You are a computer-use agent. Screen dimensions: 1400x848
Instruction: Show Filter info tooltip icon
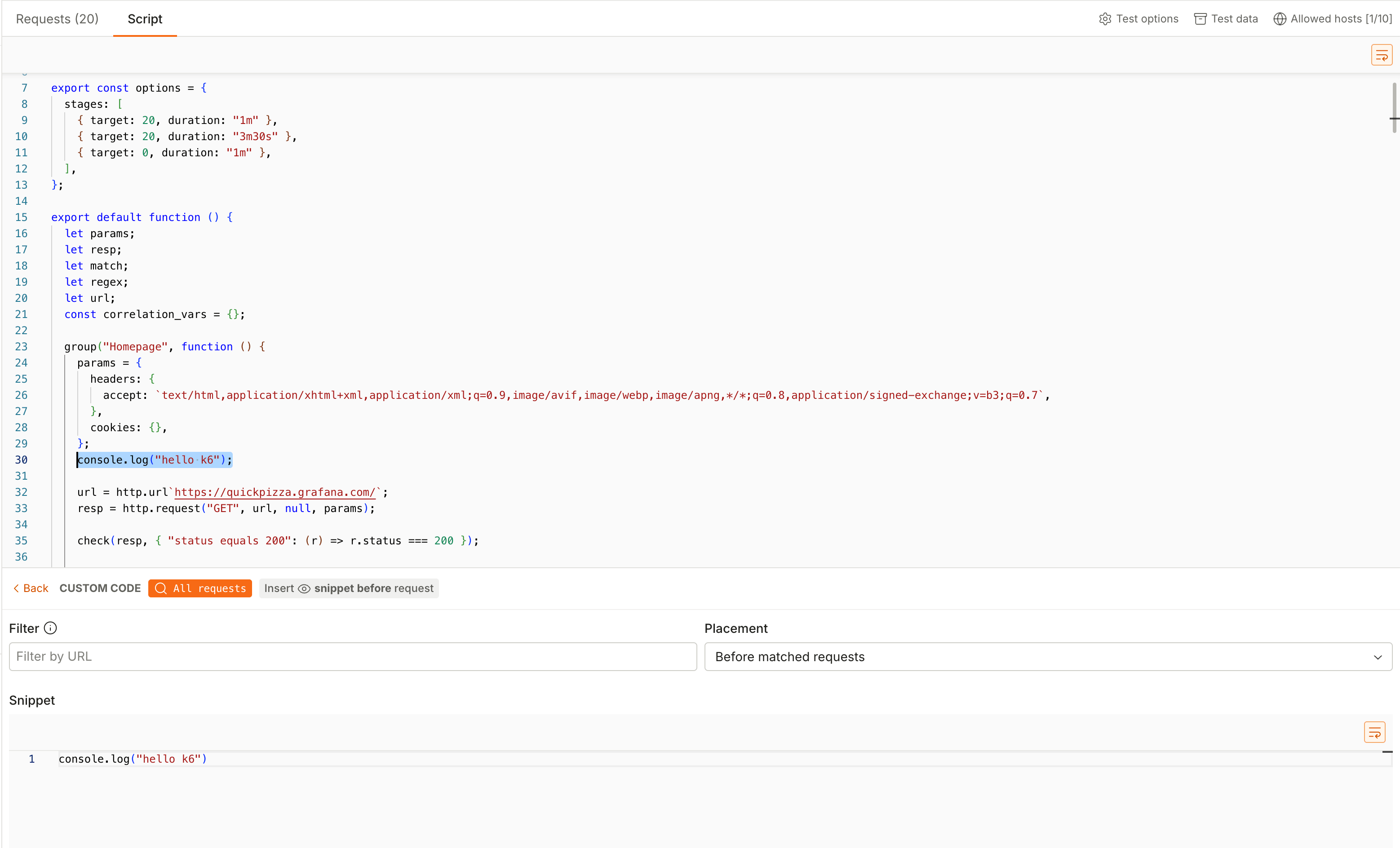pos(51,627)
